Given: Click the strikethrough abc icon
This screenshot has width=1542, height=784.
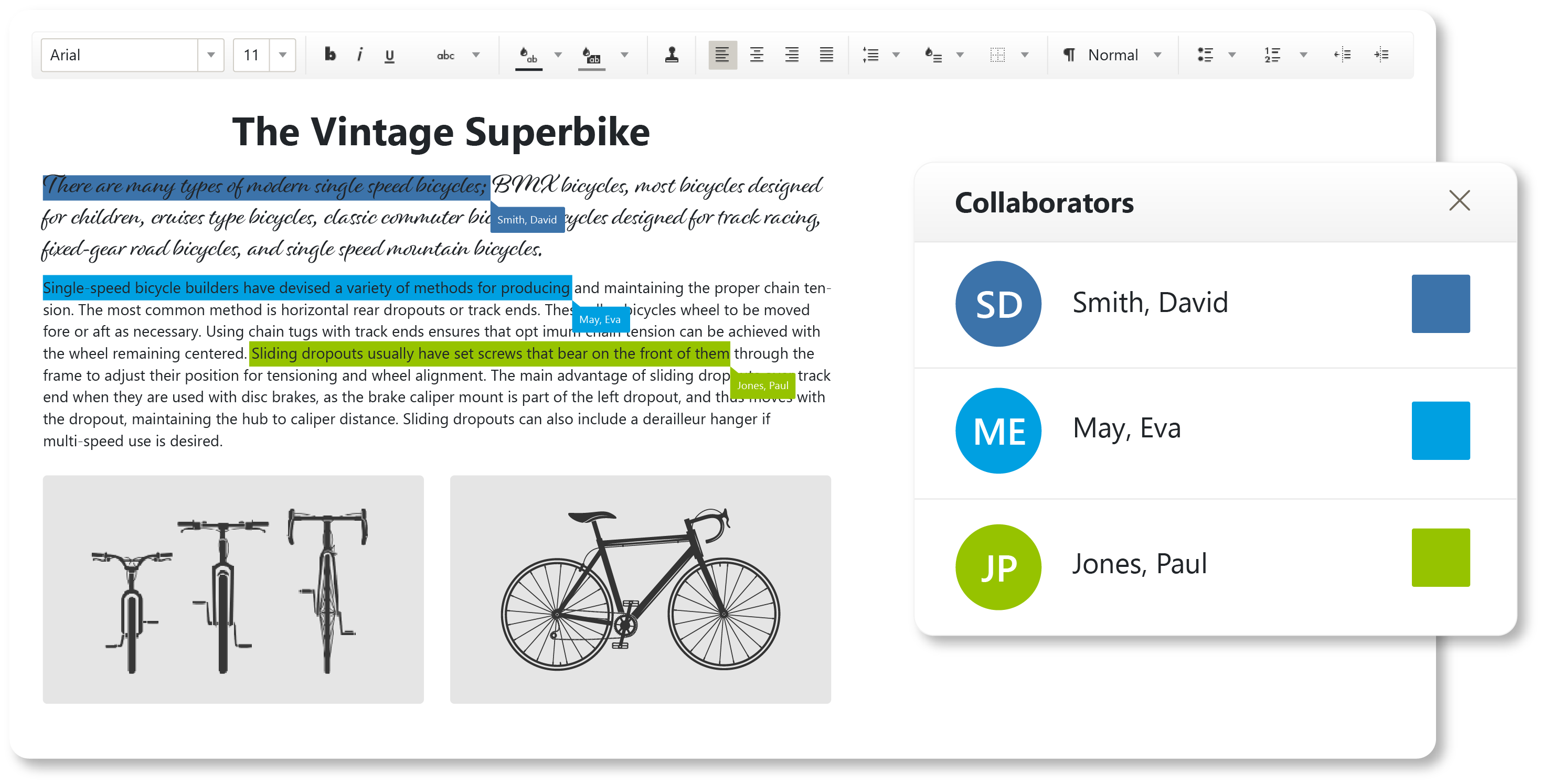Looking at the screenshot, I should (445, 55).
